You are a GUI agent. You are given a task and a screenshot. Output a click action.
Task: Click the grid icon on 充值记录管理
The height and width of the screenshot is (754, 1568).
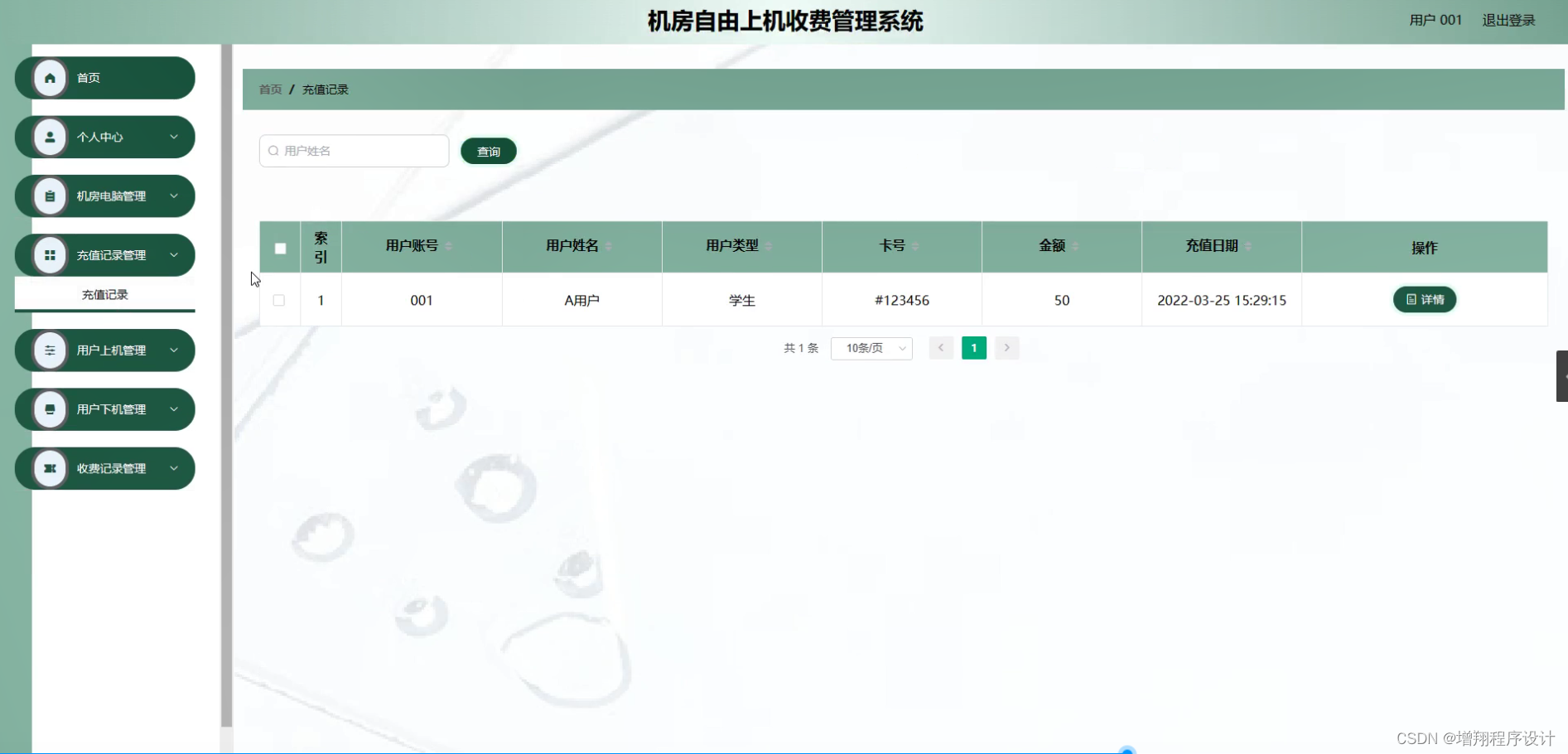pyautogui.click(x=50, y=255)
